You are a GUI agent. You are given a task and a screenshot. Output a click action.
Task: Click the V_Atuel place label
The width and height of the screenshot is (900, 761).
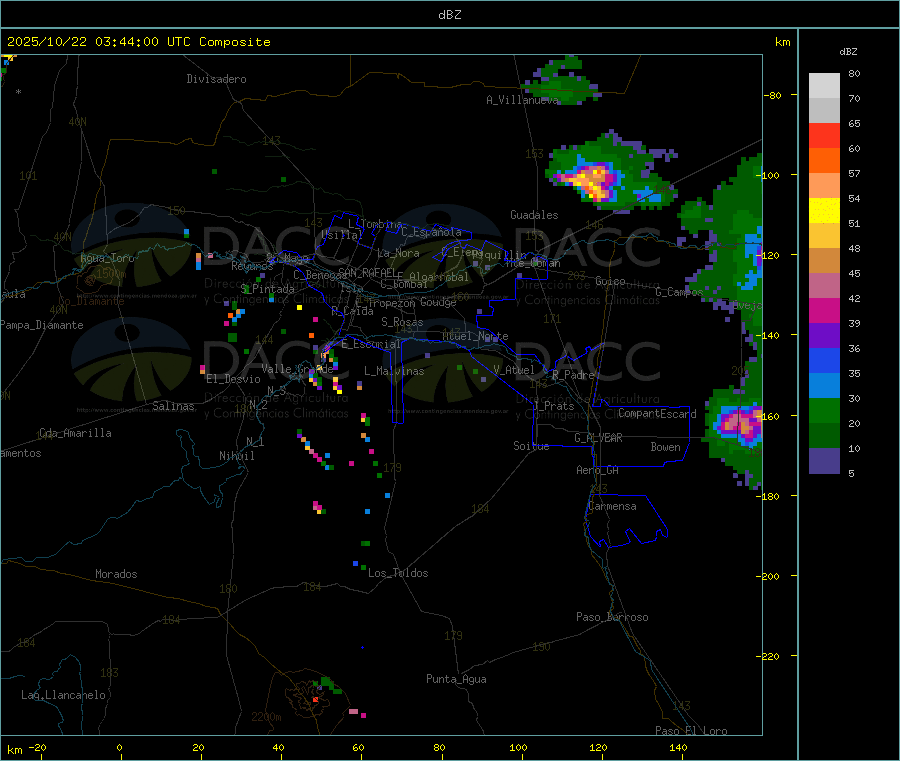[514, 370]
